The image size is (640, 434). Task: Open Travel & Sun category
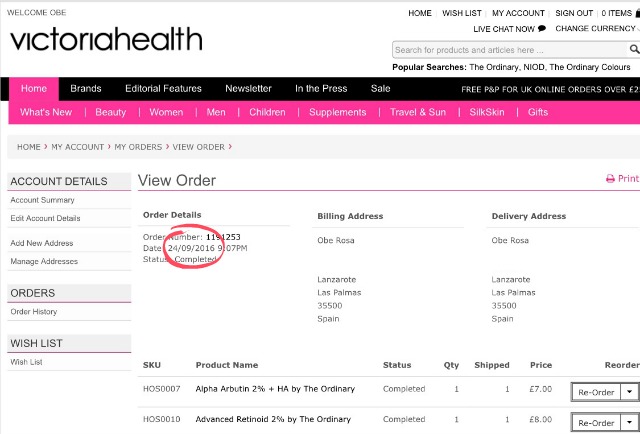(418, 112)
